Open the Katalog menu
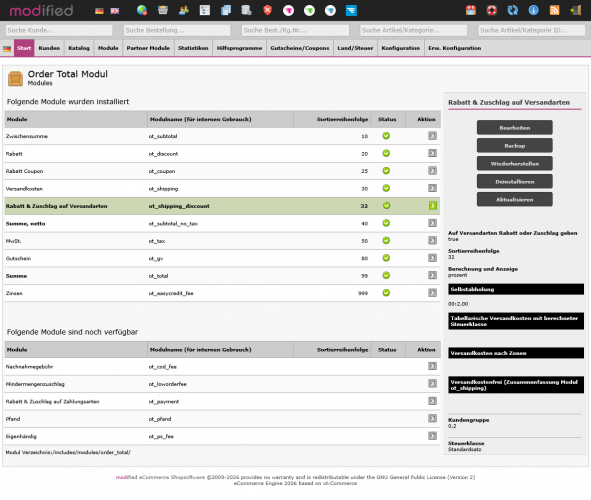This screenshot has height=500, width=591. click(x=79, y=48)
